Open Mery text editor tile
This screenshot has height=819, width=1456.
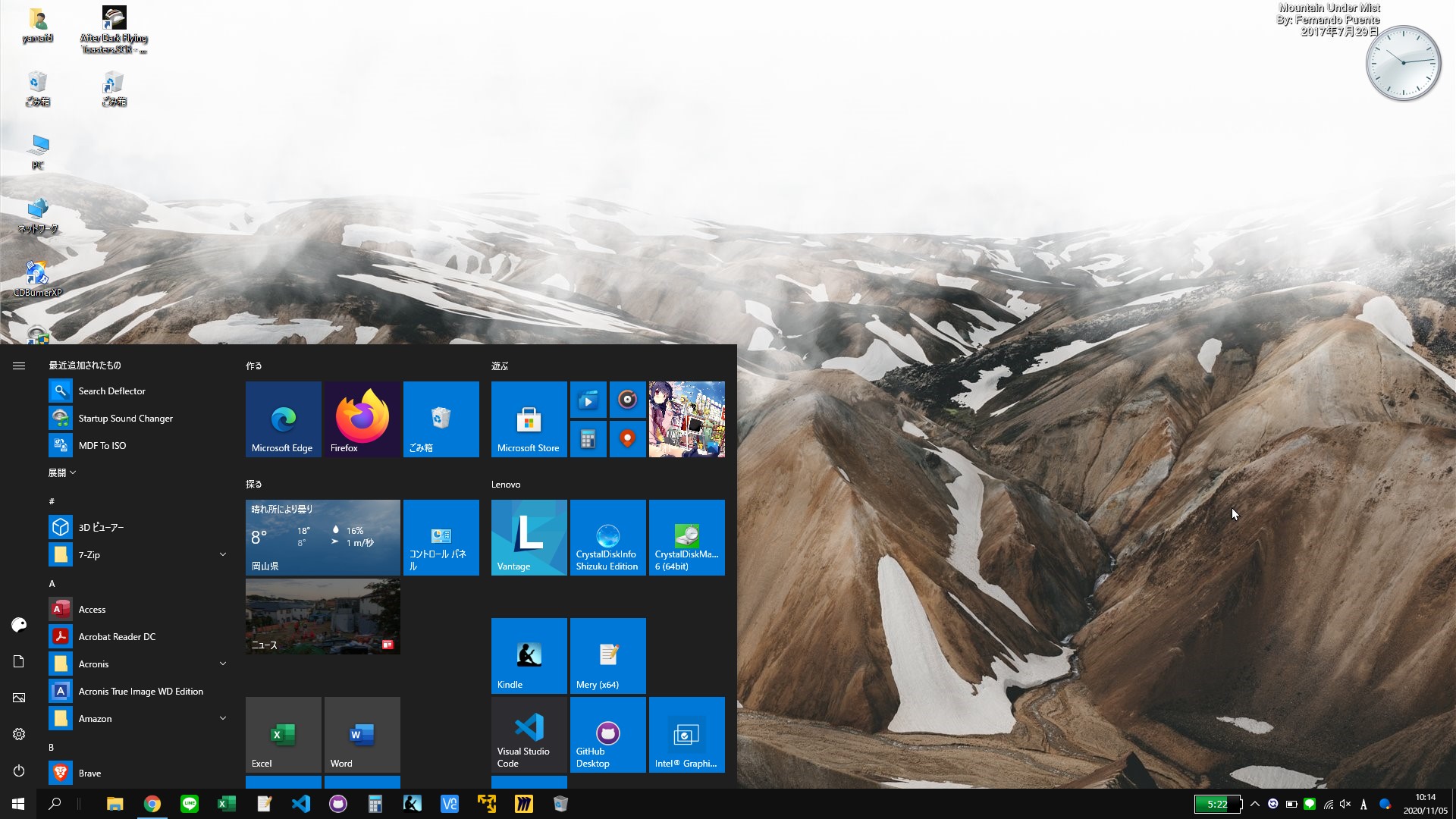[607, 656]
